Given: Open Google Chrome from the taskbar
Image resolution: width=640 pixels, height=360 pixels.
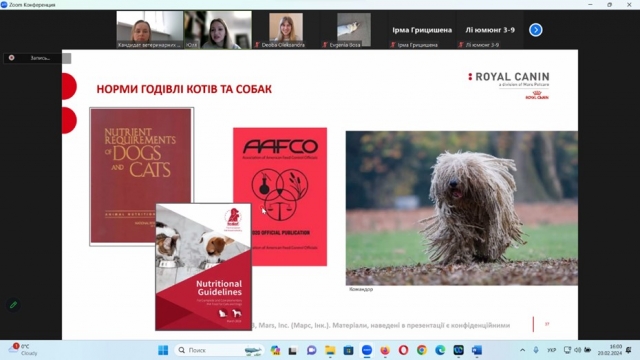Looking at the screenshot, I should 422,350.
